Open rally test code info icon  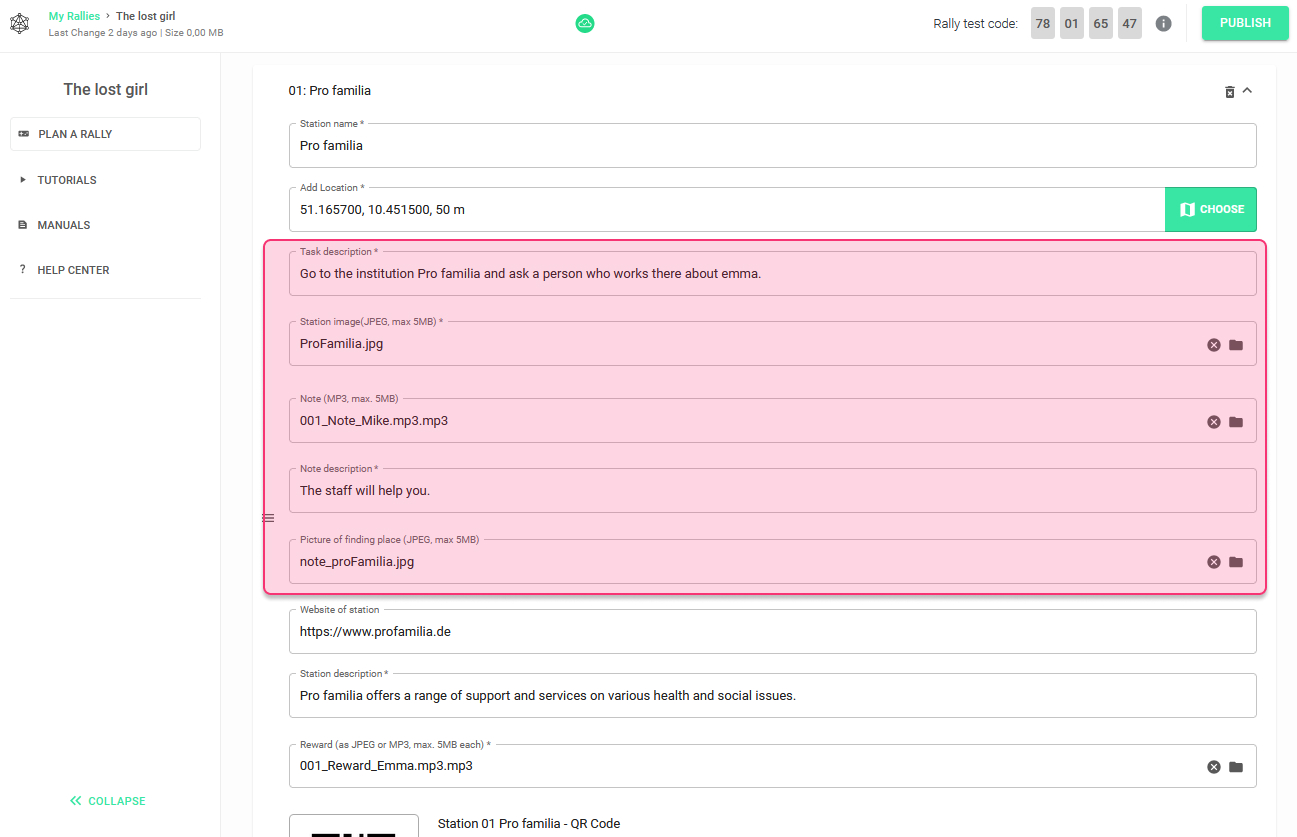(1163, 23)
